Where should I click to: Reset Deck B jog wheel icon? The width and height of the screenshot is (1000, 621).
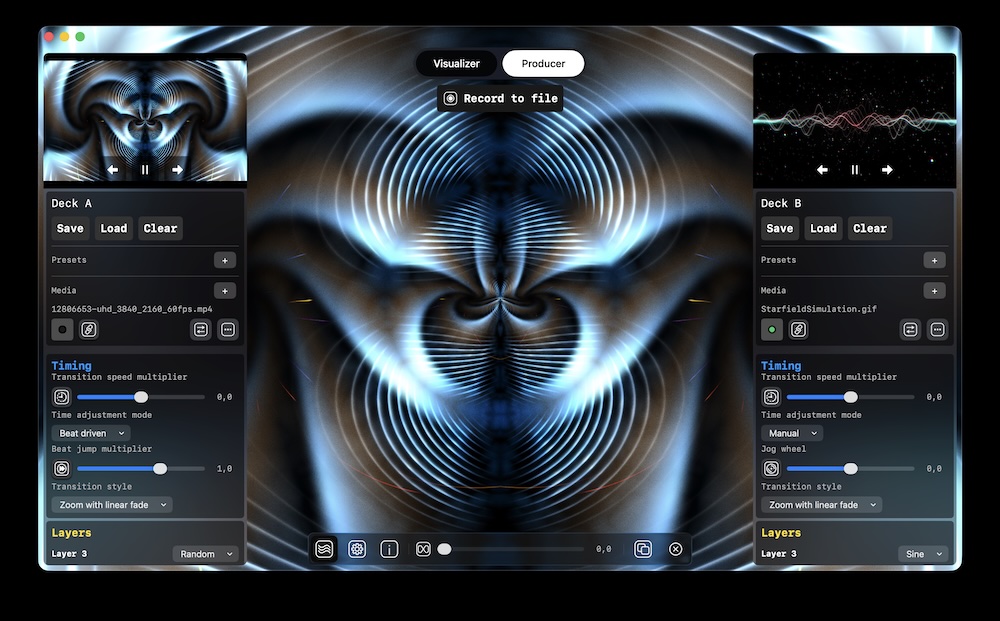(x=771, y=468)
